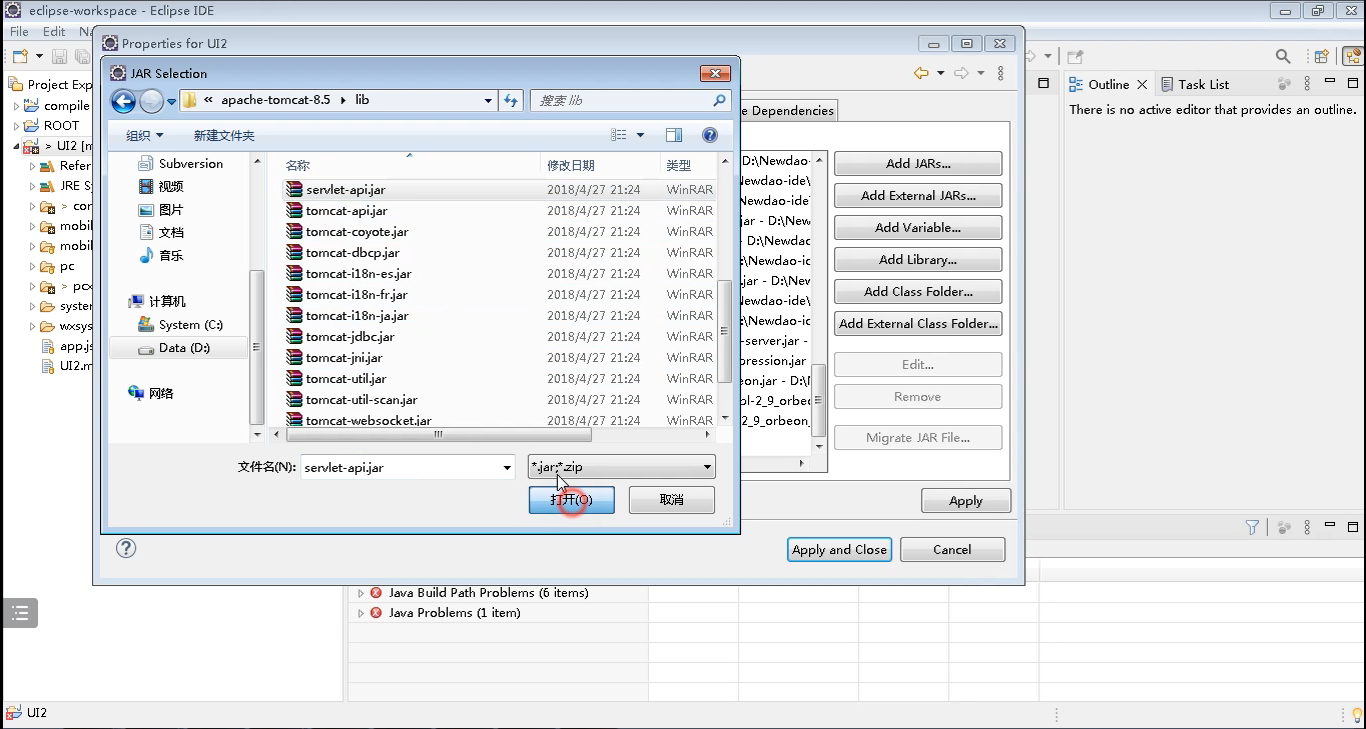Click the Add Class Folder... button

tap(918, 292)
